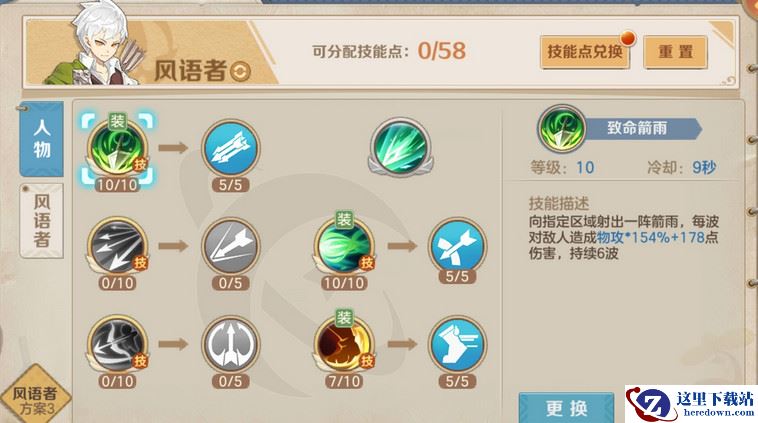Image resolution: width=758 pixels, height=423 pixels.
Task: Open the 人物 tab
Action: [x=42, y=139]
